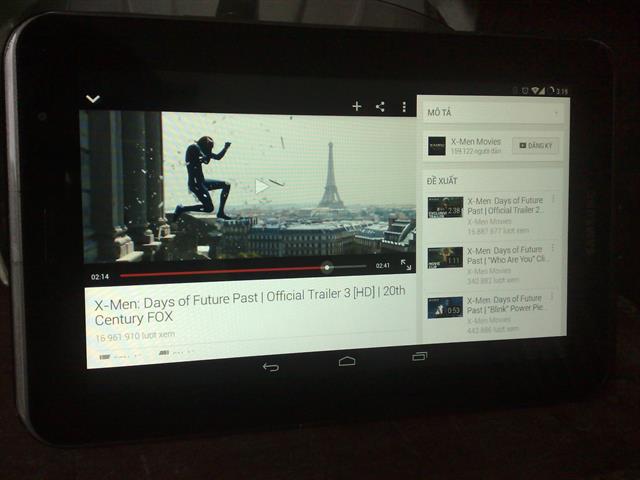Subscribe with the ĐĂNG KÝ button
This screenshot has height=480, width=640.
536,146
